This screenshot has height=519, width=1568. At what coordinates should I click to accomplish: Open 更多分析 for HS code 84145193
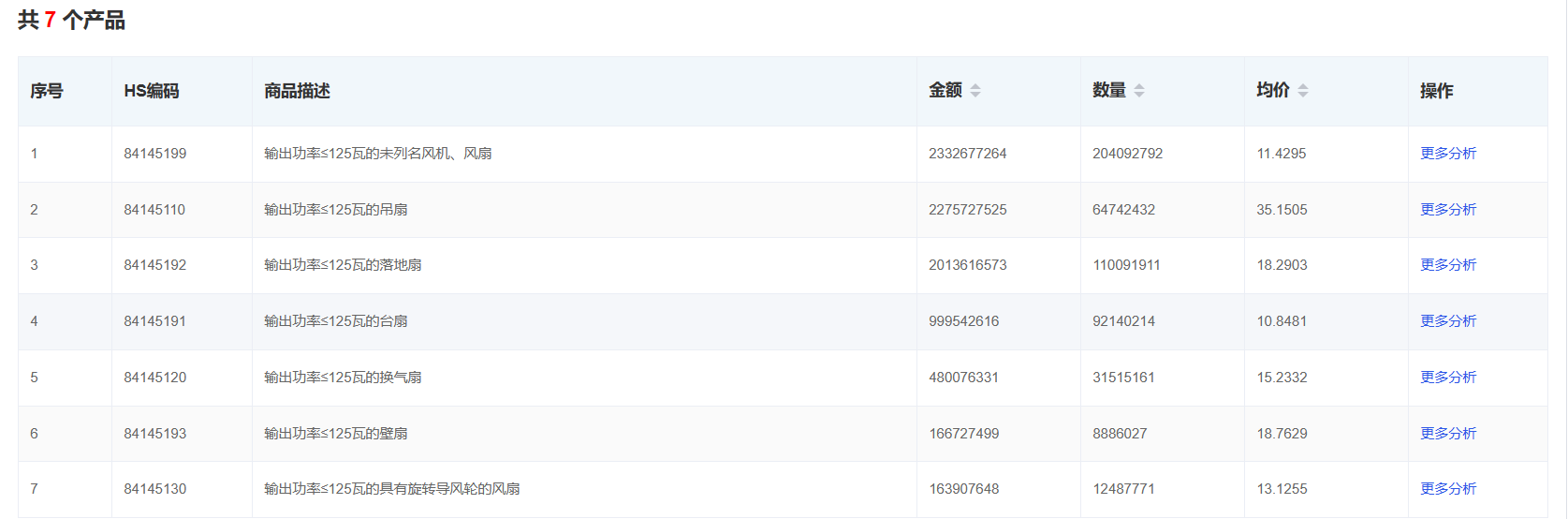(x=1448, y=434)
